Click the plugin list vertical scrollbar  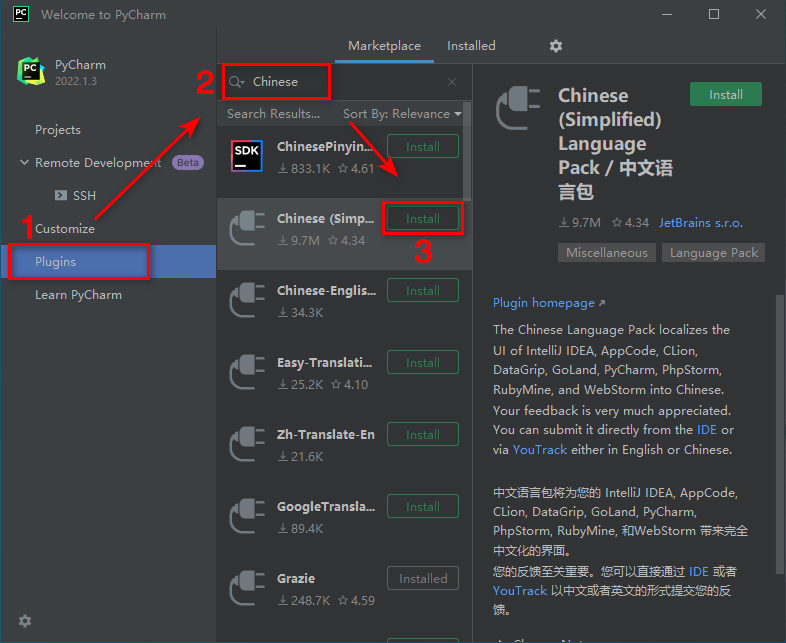tap(467, 151)
